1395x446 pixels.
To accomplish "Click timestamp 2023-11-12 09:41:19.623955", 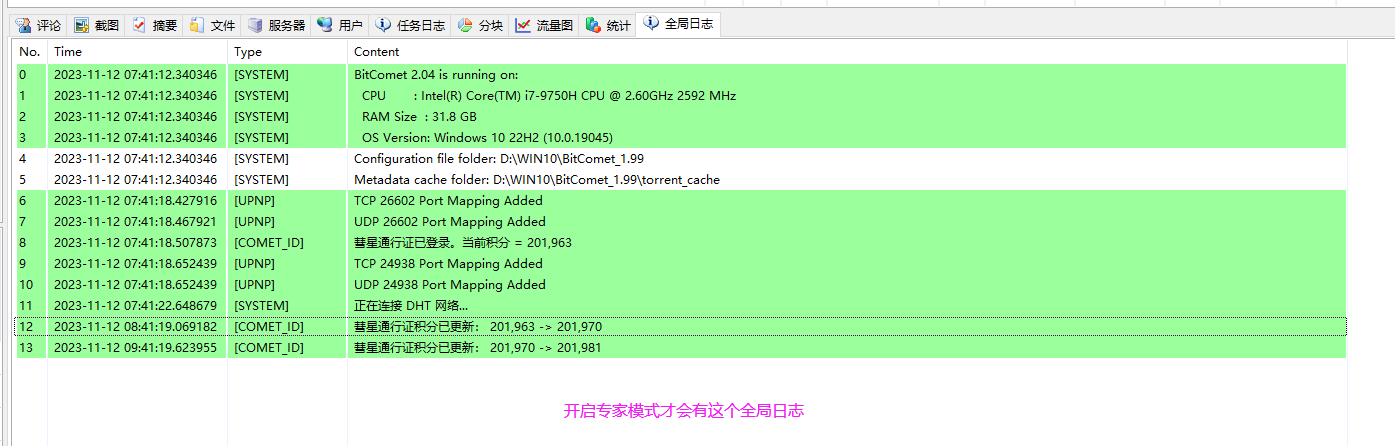I will click(x=135, y=348).
